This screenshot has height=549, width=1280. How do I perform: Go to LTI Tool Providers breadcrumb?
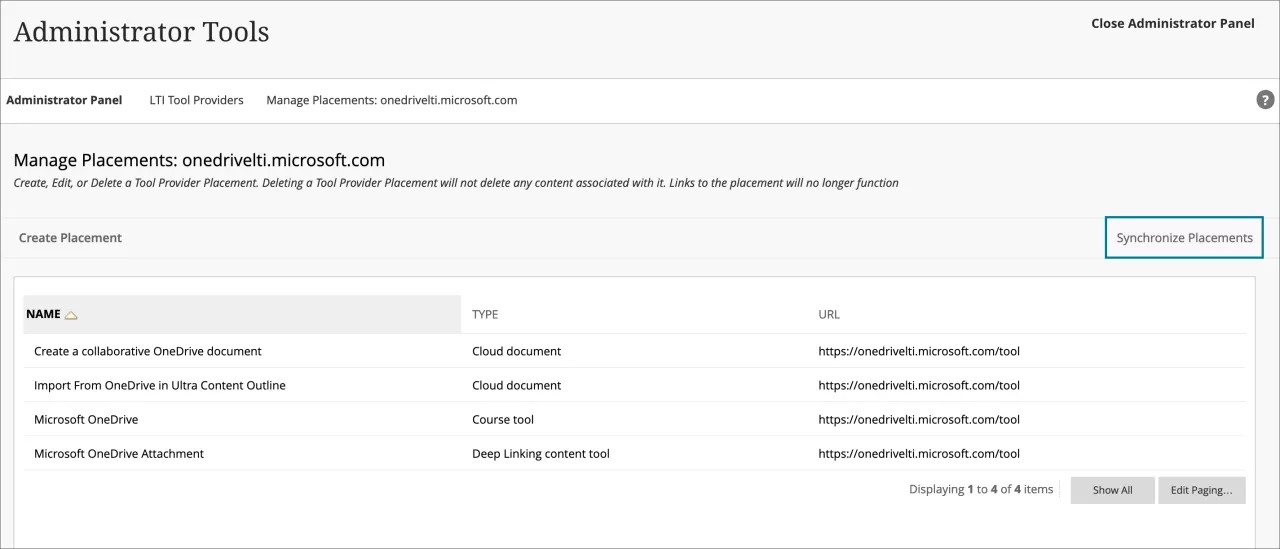click(x=196, y=100)
